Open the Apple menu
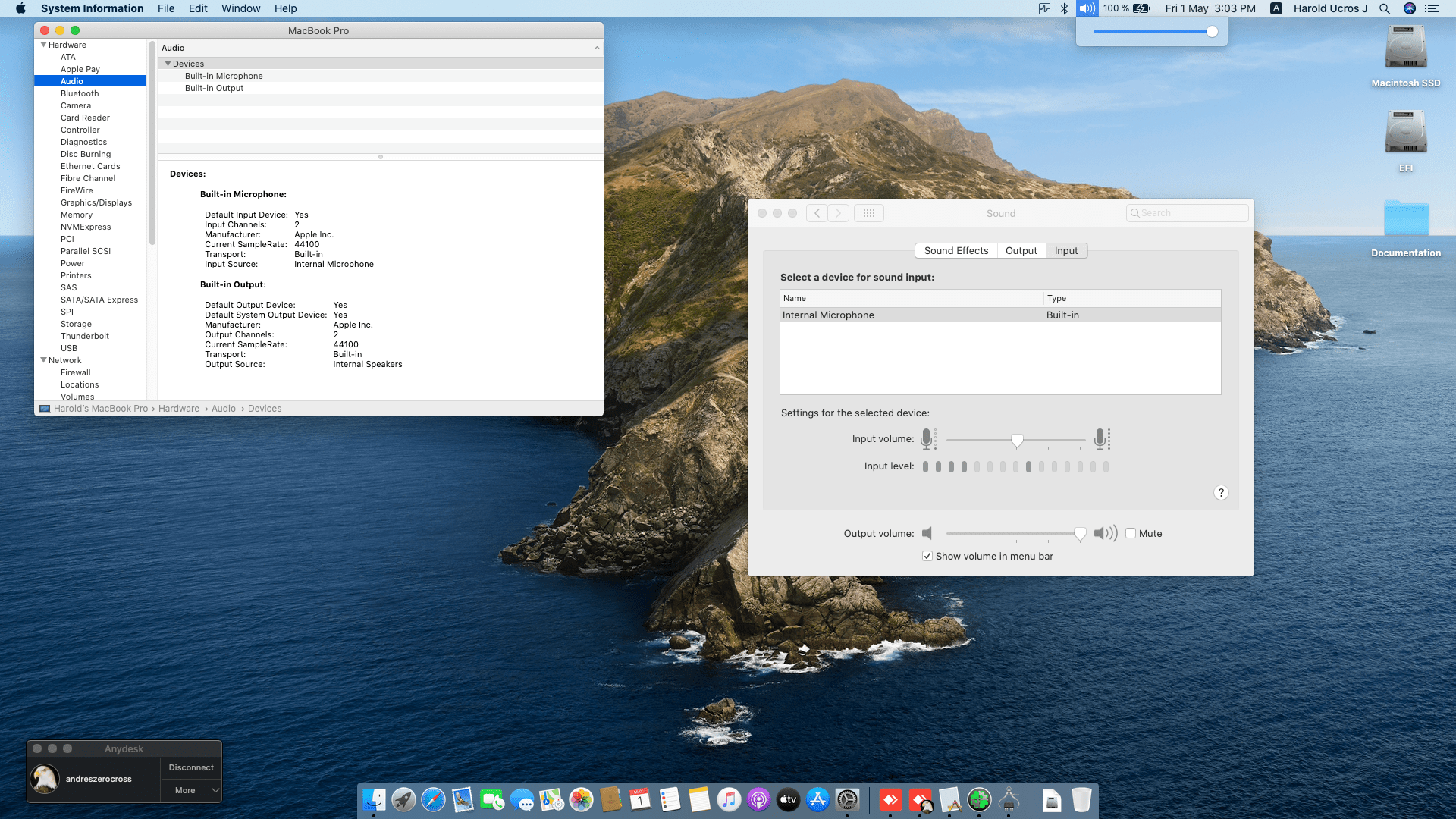Viewport: 1456px width, 819px height. point(20,8)
